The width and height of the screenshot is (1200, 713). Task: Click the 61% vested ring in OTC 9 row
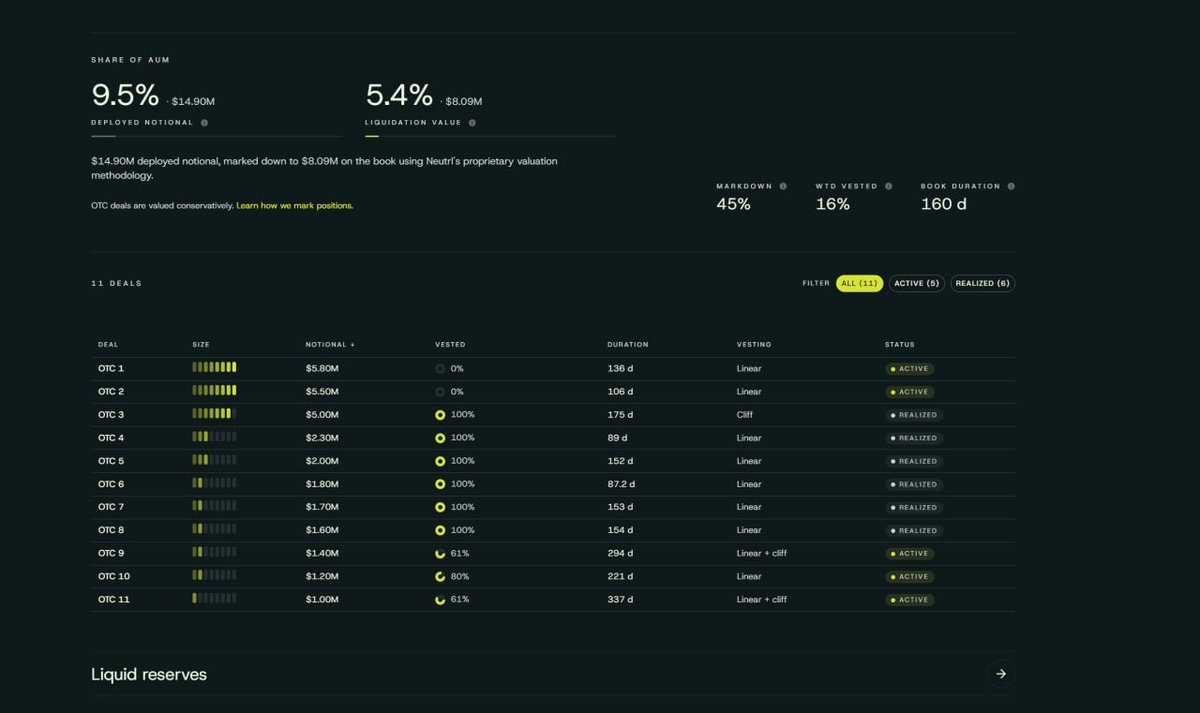click(440, 553)
